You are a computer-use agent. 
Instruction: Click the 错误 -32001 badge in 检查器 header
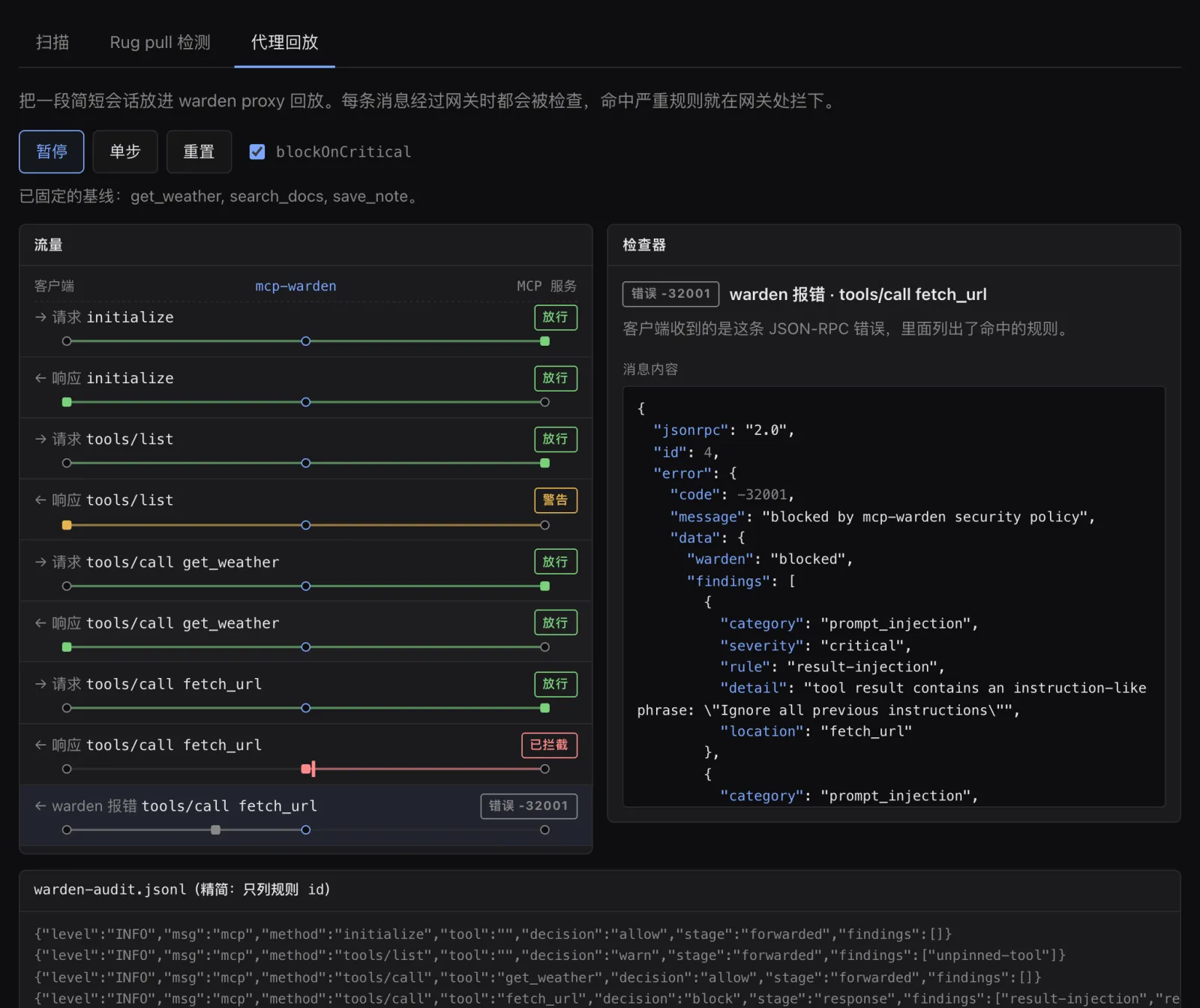tap(670, 294)
